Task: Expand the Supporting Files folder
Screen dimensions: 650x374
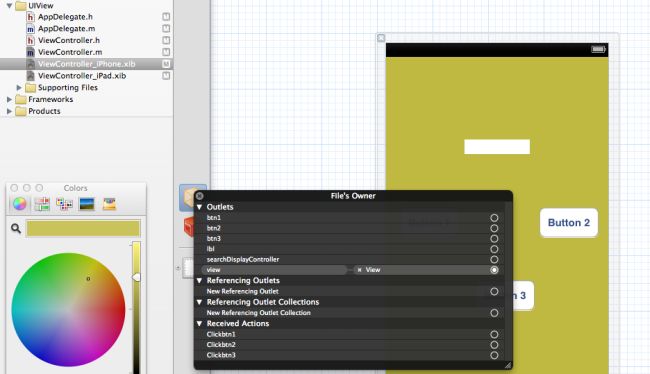Action: (x=19, y=87)
